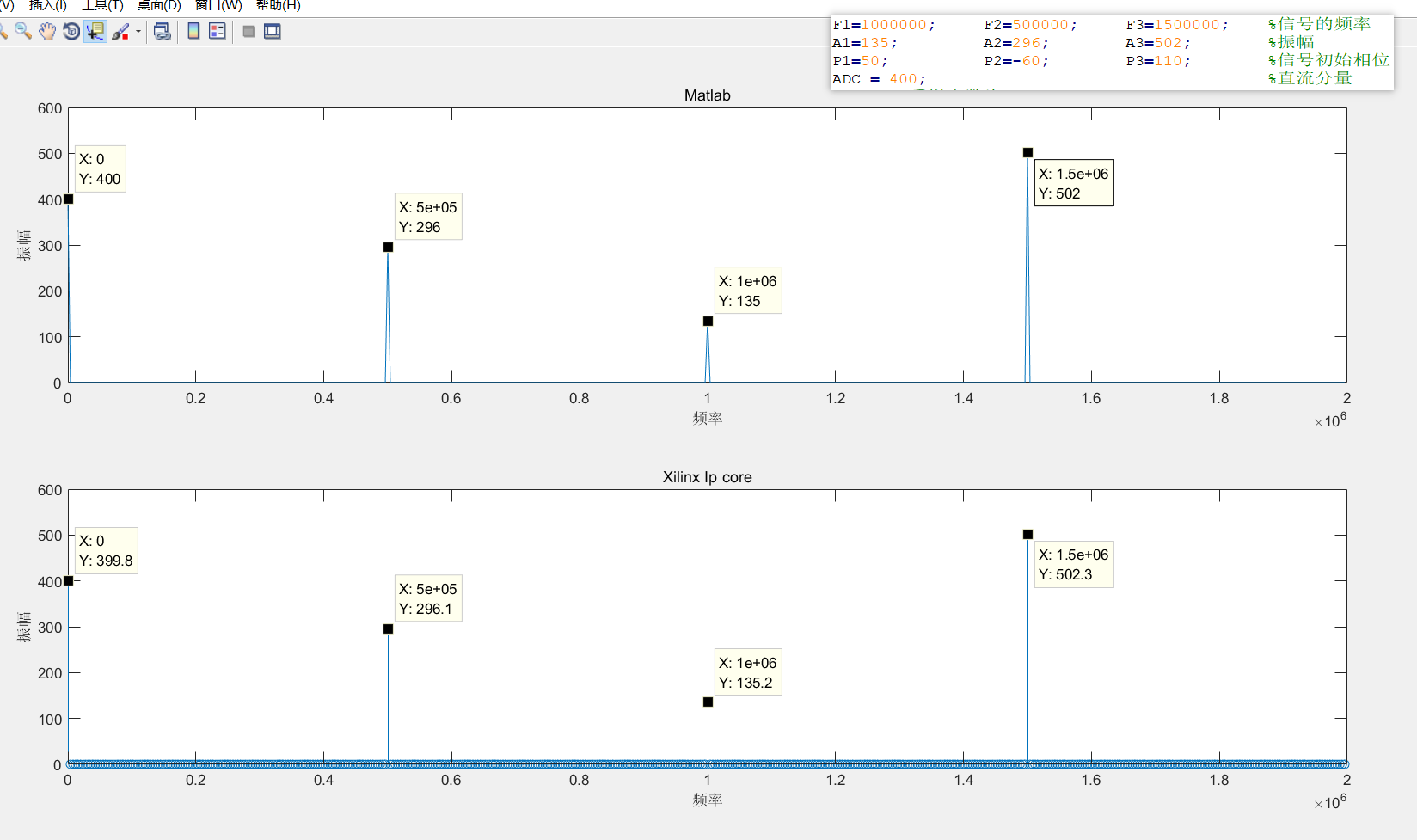Click the "Matlab" plot title
Image resolution: width=1417 pixels, height=840 pixels.
pyautogui.click(x=707, y=95)
